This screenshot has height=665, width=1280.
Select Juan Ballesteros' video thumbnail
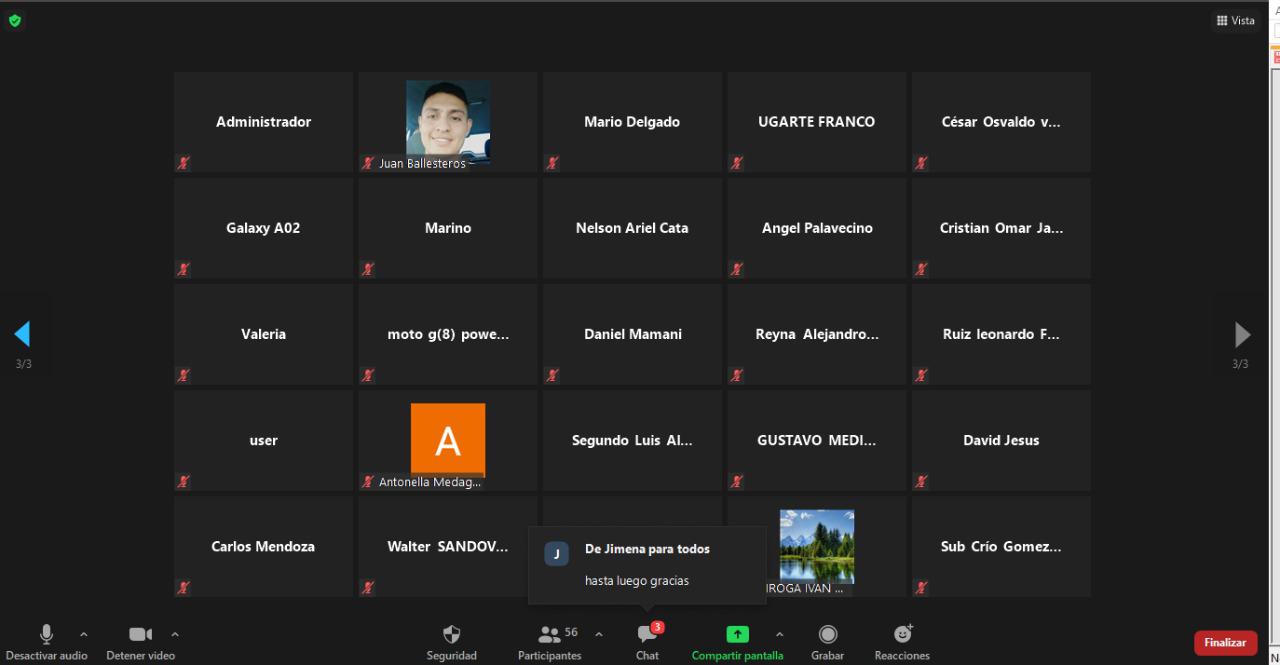point(448,118)
